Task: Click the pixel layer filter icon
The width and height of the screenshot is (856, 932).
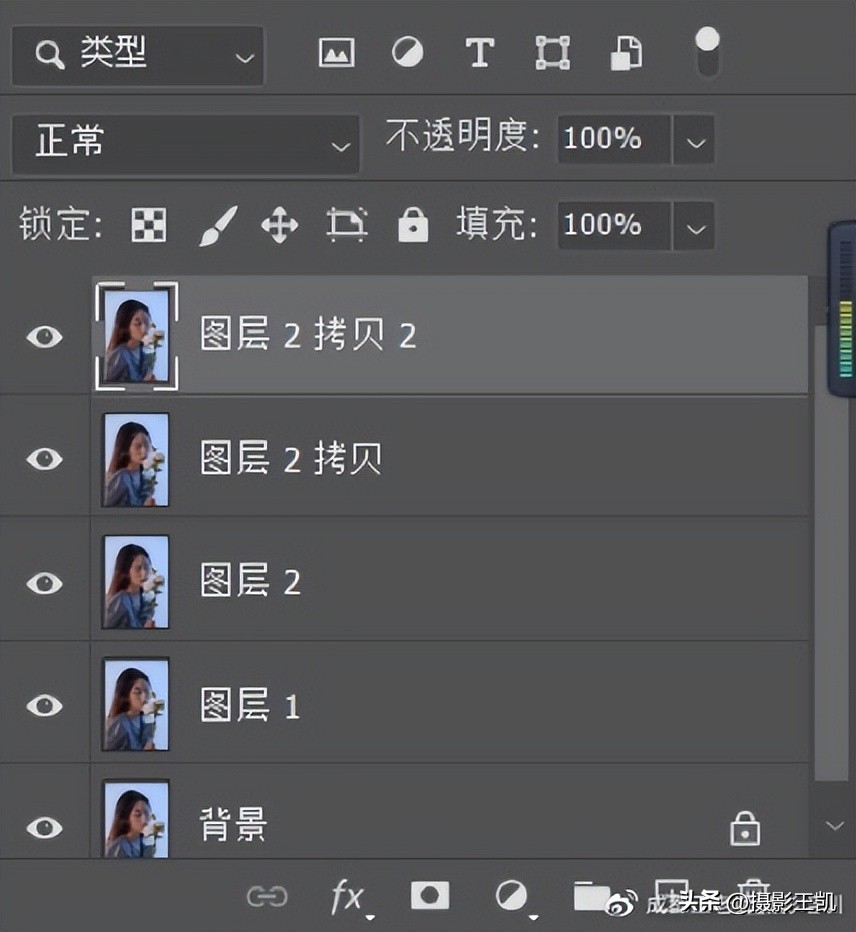Action: (336, 54)
